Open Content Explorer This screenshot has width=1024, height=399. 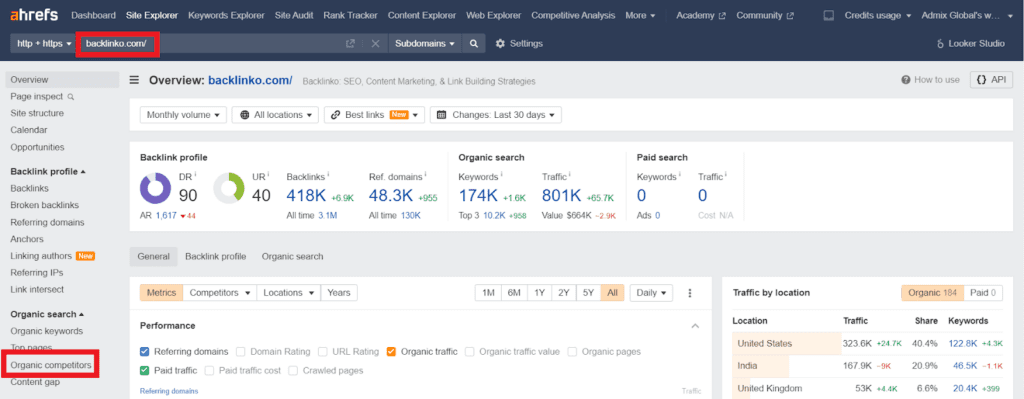pyautogui.click(x=422, y=15)
